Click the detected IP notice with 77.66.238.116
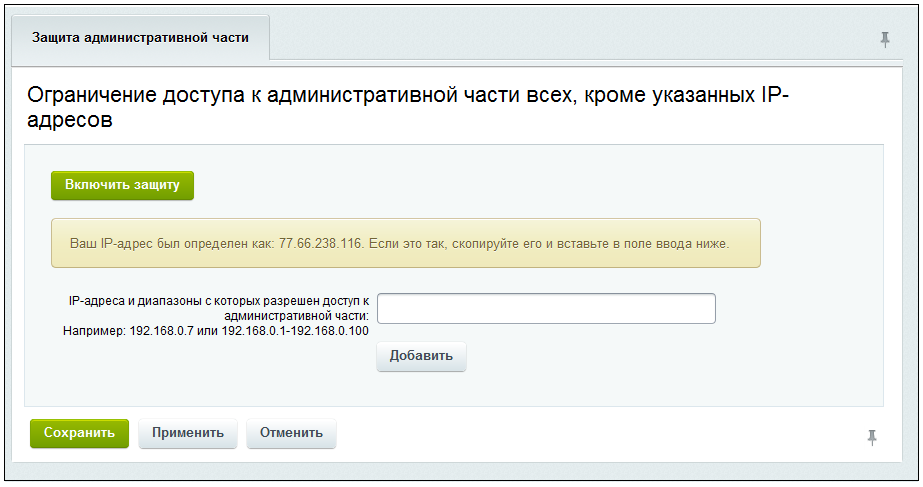The width and height of the screenshot is (923, 487). point(406,243)
